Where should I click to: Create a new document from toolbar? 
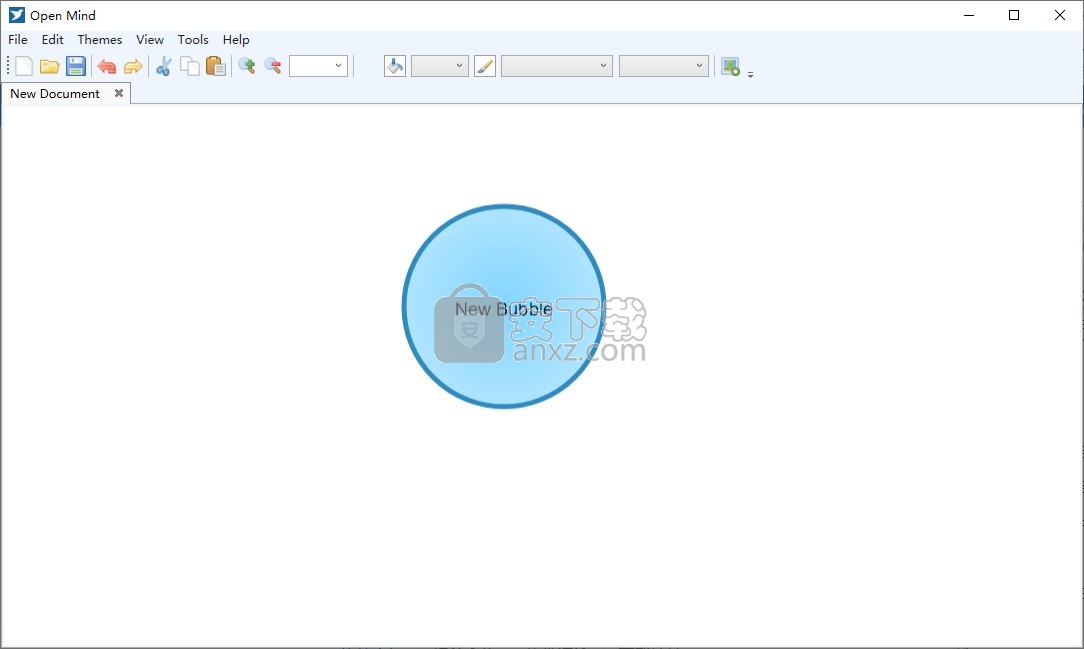pyautogui.click(x=24, y=66)
